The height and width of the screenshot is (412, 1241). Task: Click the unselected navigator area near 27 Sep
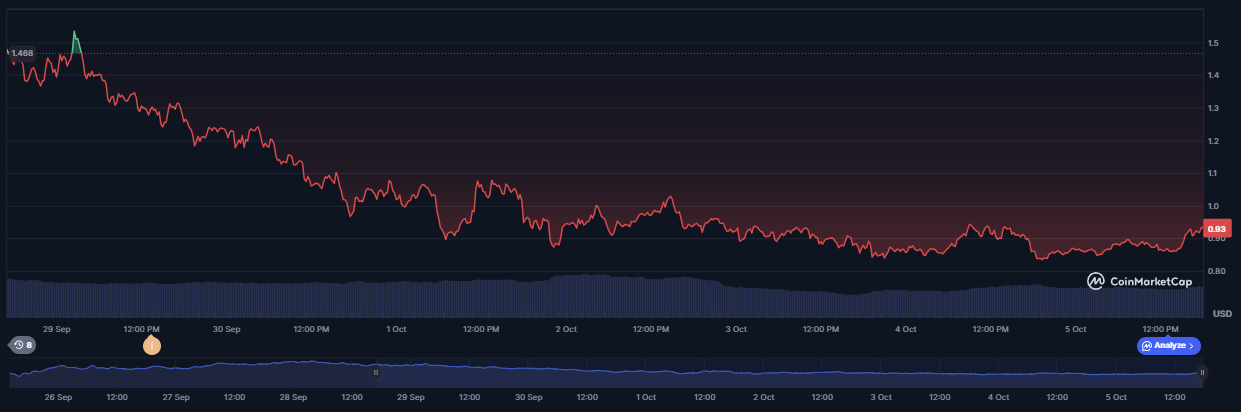click(176, 372)
